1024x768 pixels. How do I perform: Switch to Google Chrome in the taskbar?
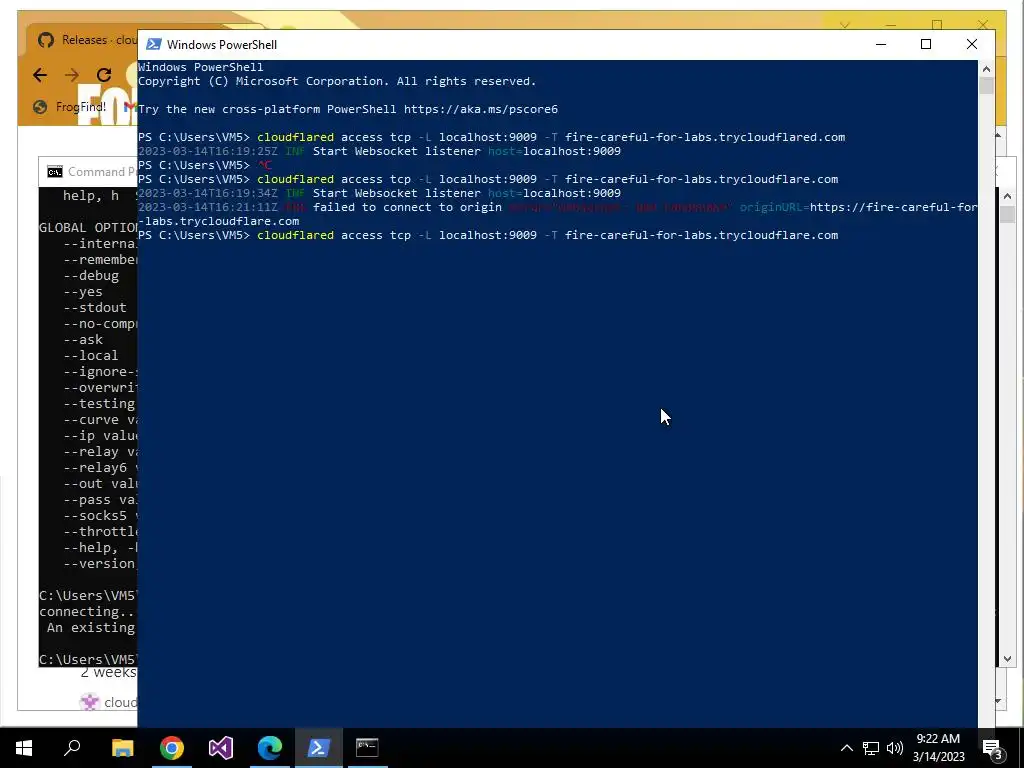click(172, 748)
